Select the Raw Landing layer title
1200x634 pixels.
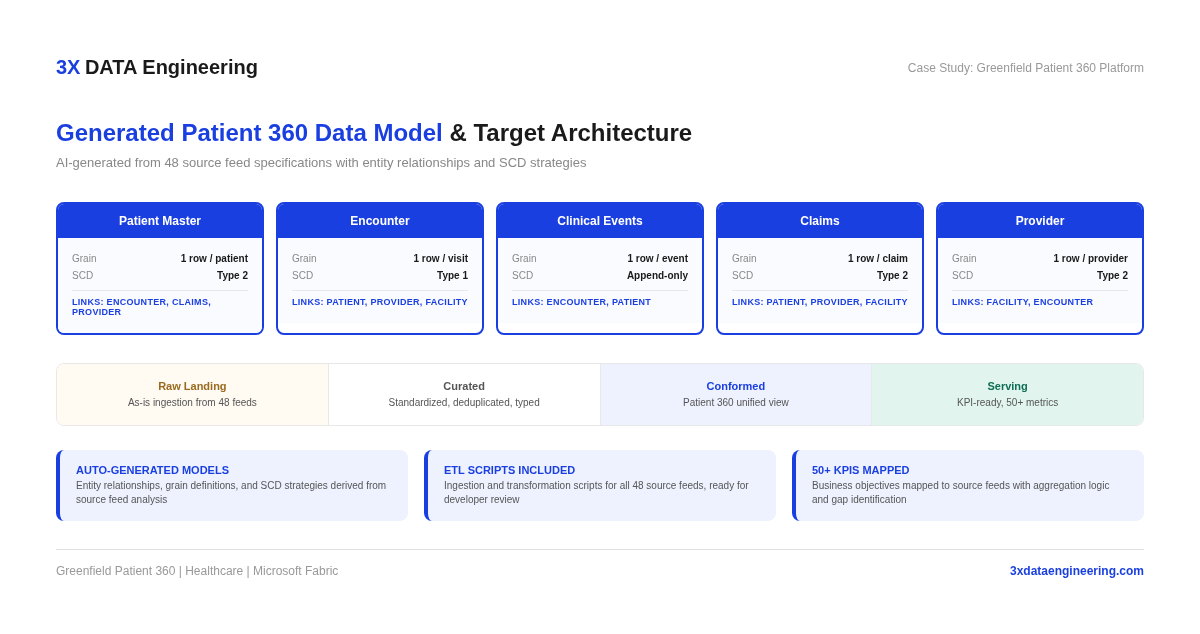point(192,386)
